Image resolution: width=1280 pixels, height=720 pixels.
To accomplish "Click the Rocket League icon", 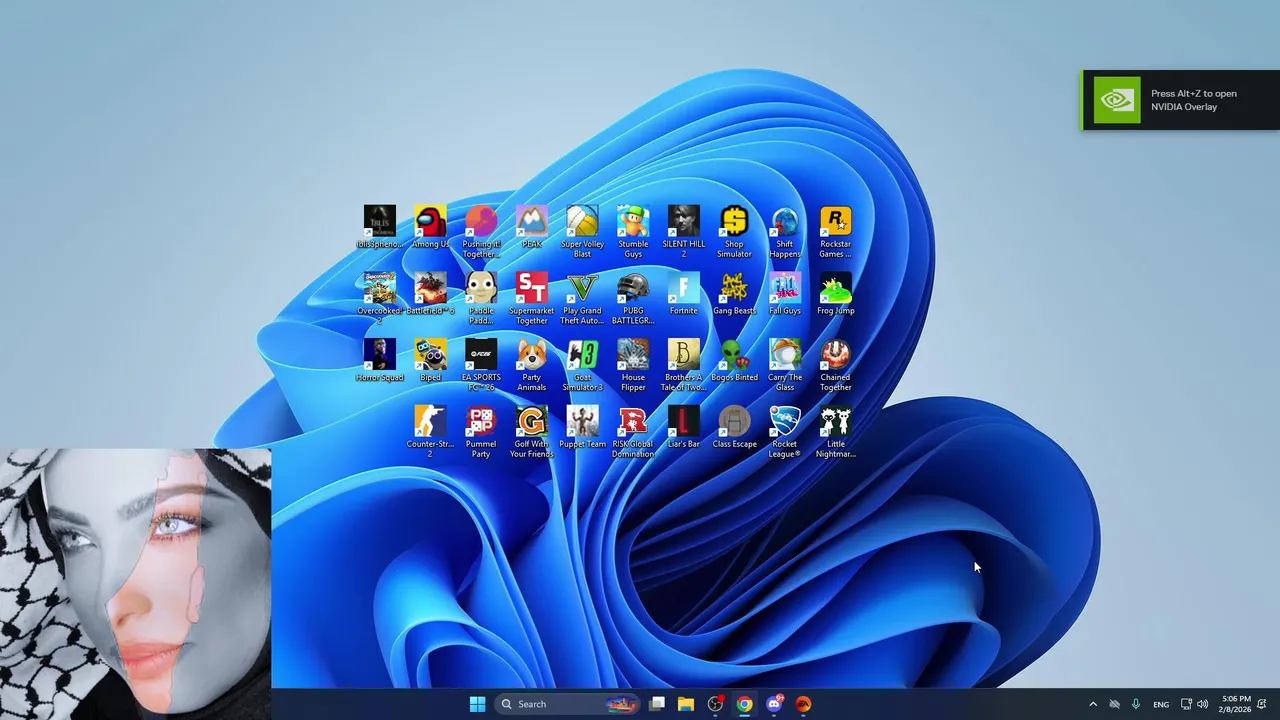I will pyautogui.click(x=785, y=432).
